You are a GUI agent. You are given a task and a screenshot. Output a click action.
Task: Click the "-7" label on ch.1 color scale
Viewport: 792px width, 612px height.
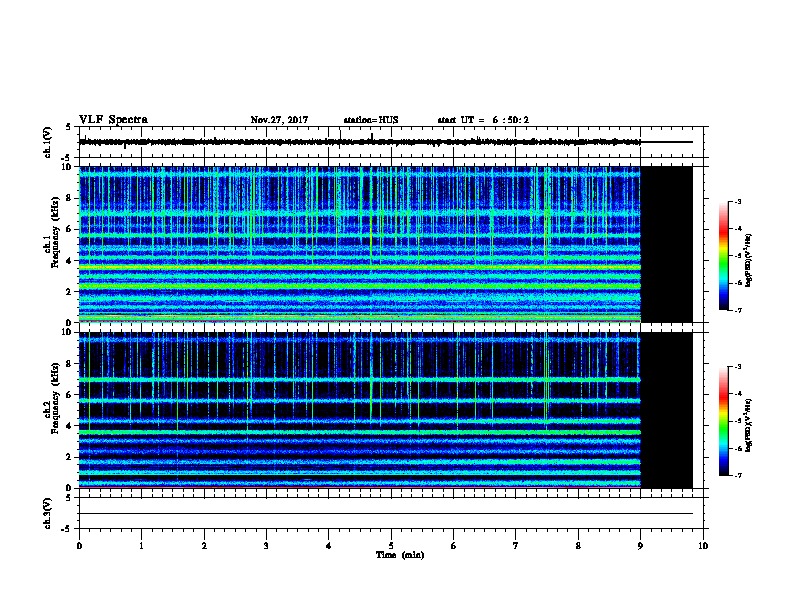737,310
